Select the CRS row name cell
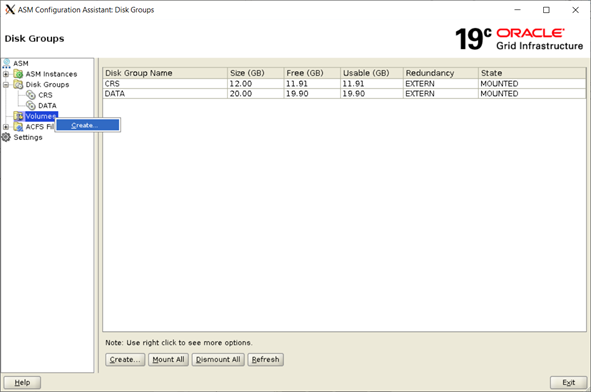The height and width of the screenshot is (392, 591). 165,83
